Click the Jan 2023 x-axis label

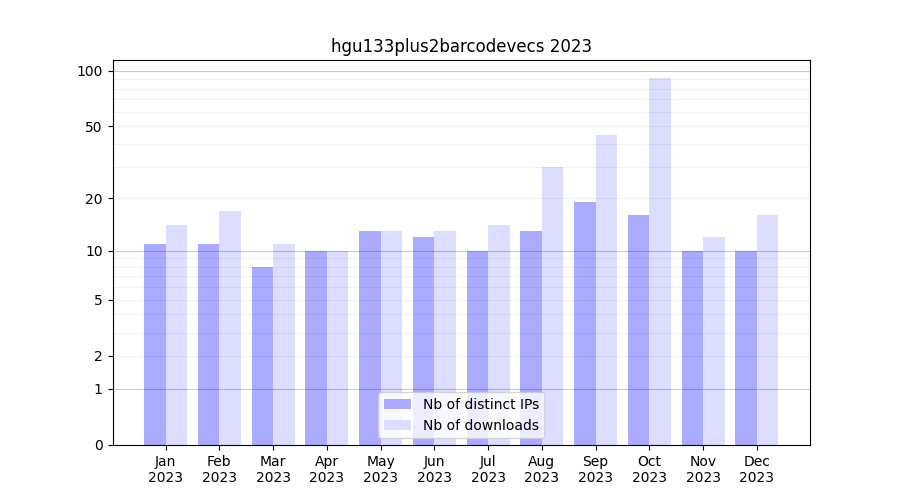click(165, 469)
